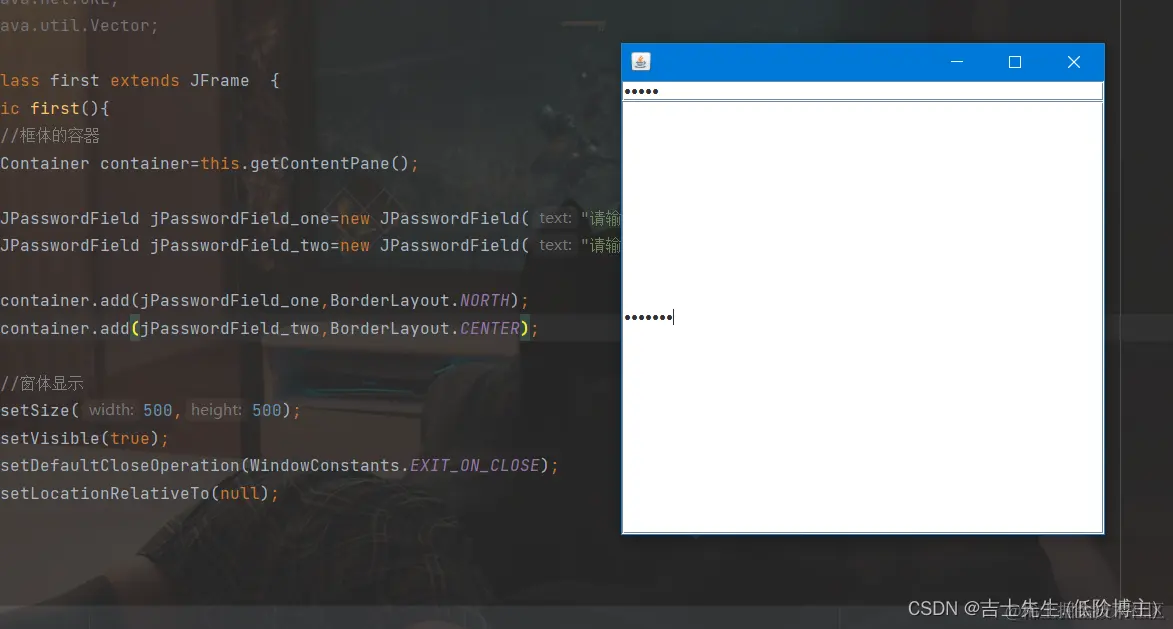Click the '//框体的容器' comment
Screen dimensions: 1173x629
click(50, 135)
